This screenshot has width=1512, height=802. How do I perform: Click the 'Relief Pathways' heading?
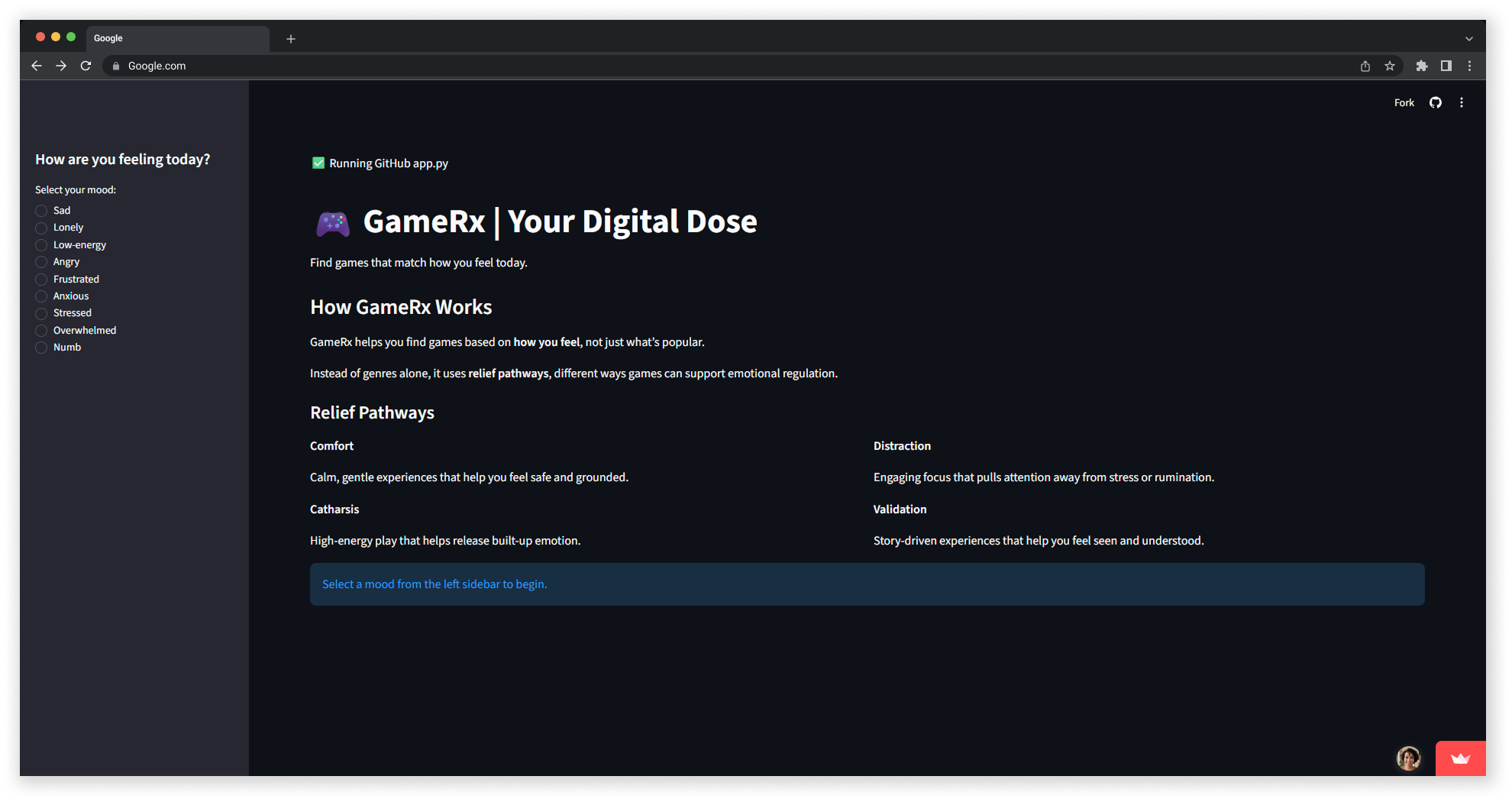tap(372, 412)
